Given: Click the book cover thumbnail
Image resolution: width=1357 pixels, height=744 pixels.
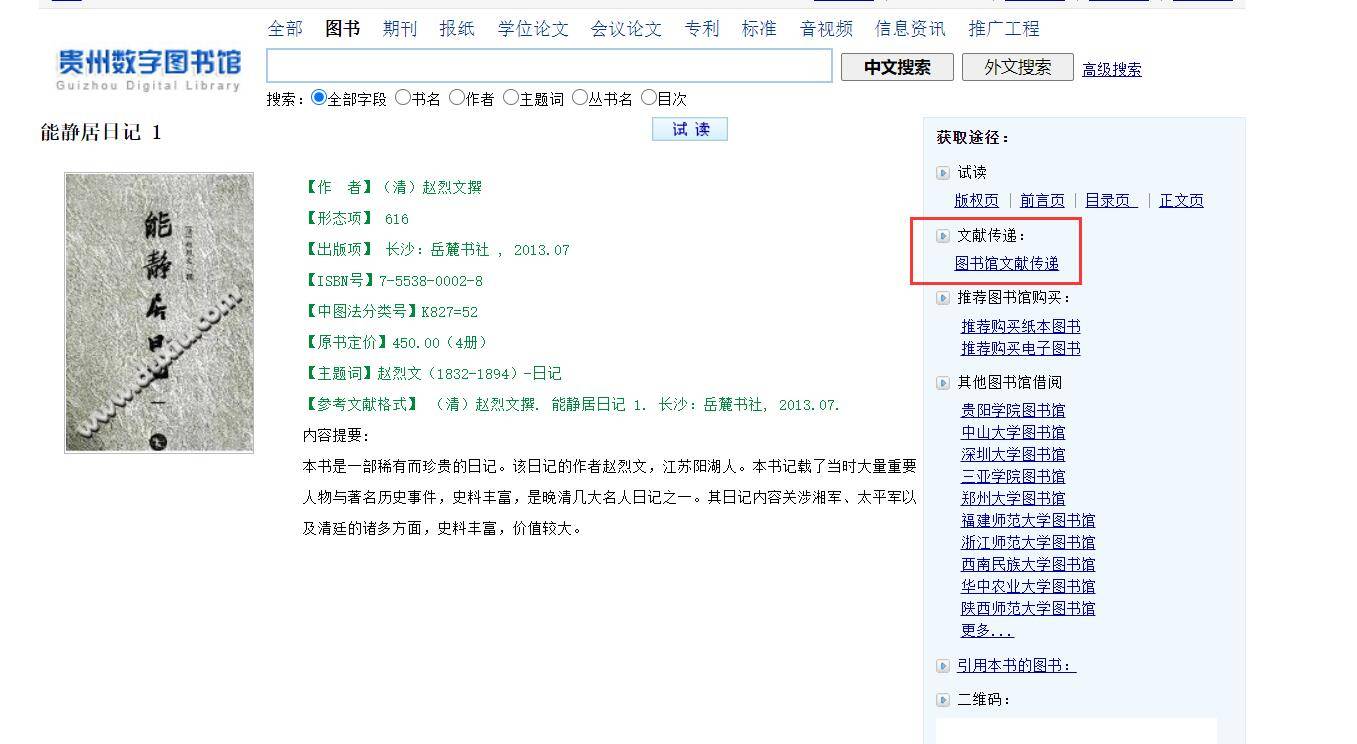Looking at the screenshot, I should point(159,312).
